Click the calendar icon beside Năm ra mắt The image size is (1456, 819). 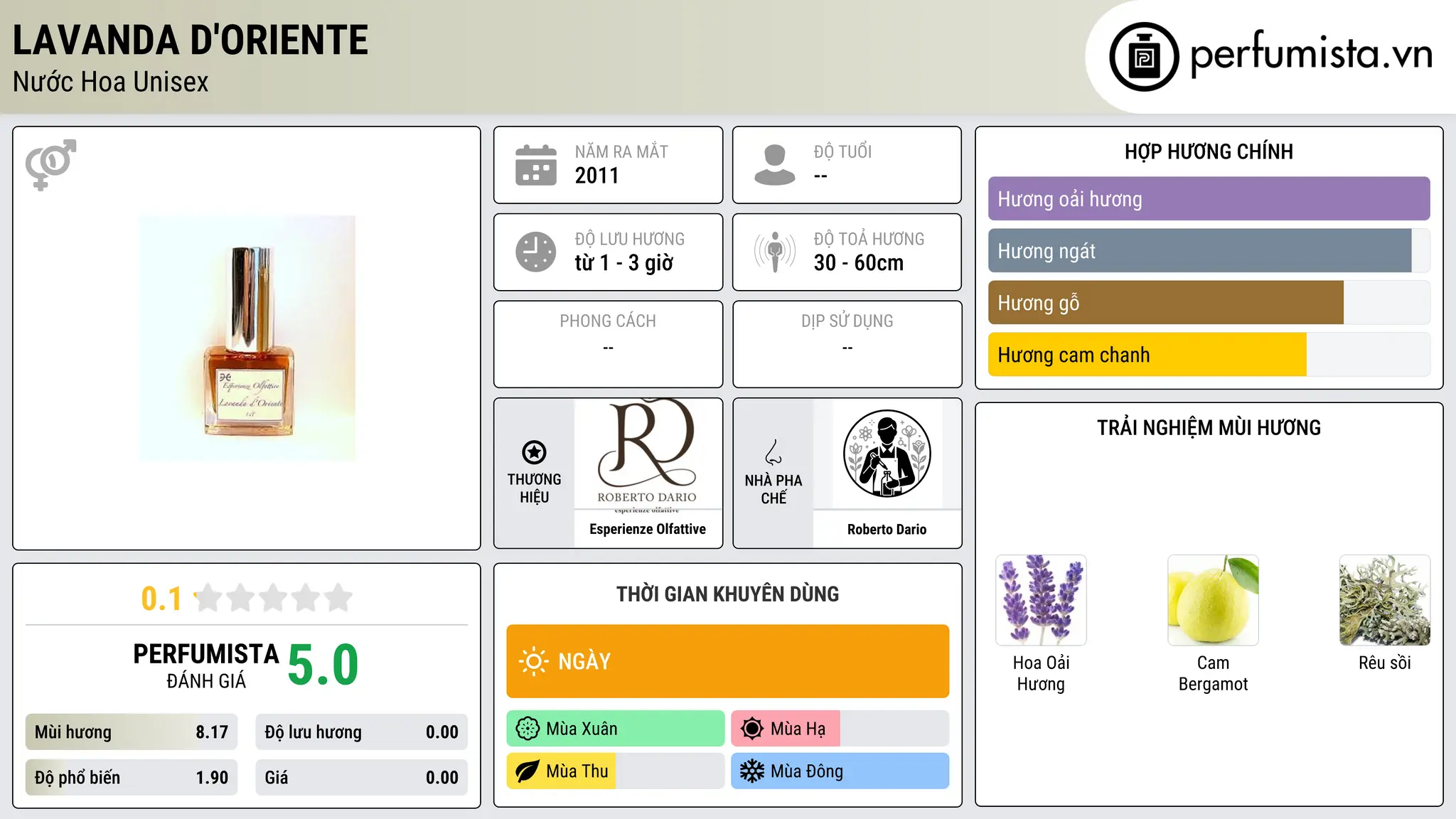coord(536,165)
